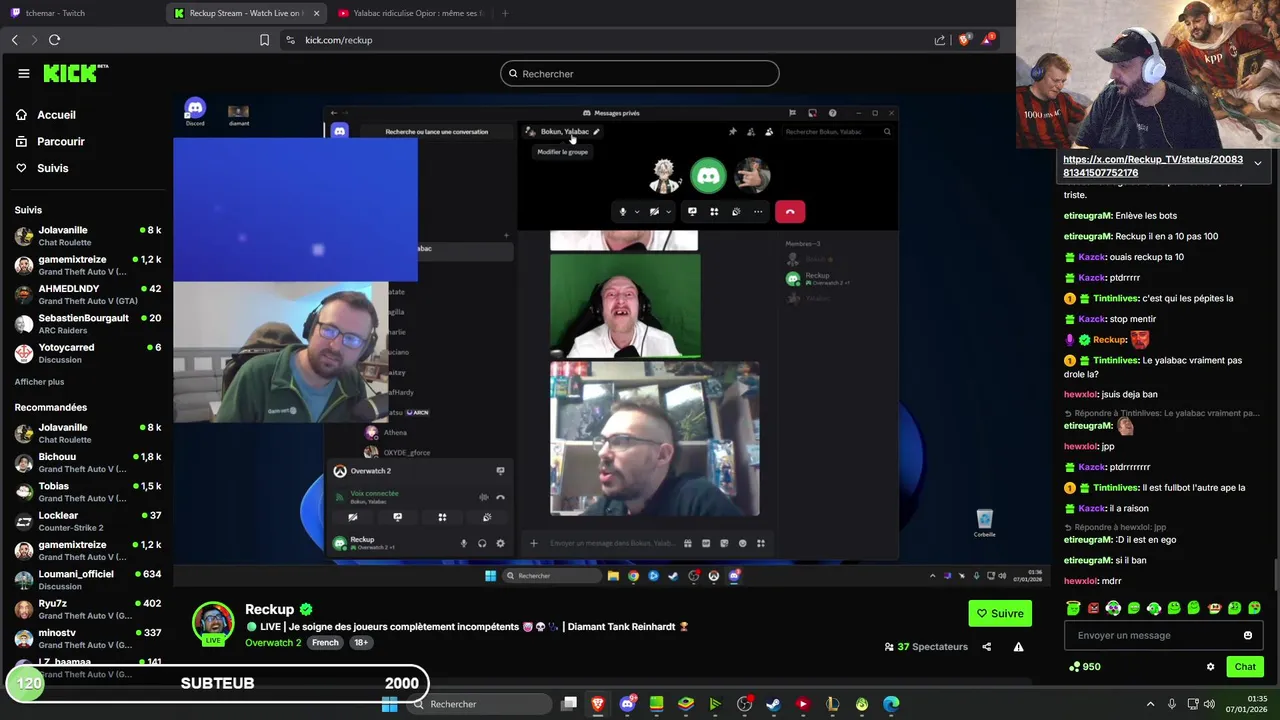Click the share stream icon
Image resolution: width=1280 pixels, height=720 pixels.
986,647
